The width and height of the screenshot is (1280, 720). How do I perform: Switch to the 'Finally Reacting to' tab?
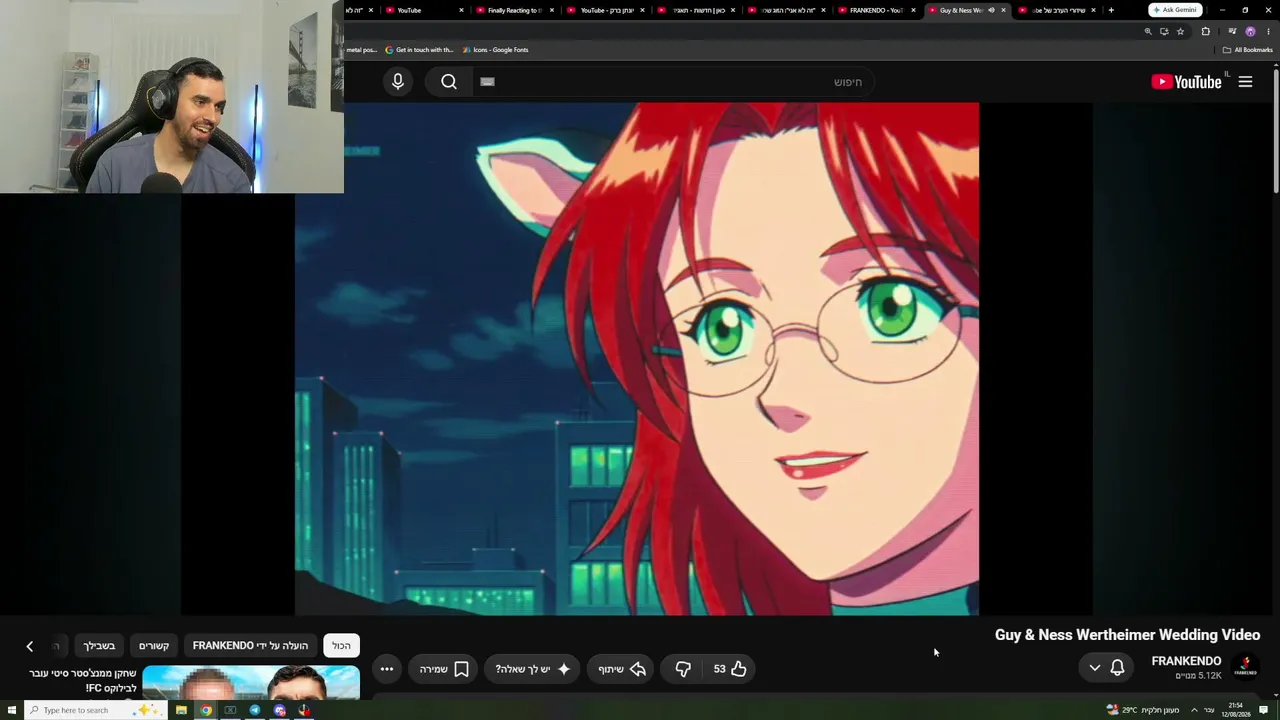514,10
